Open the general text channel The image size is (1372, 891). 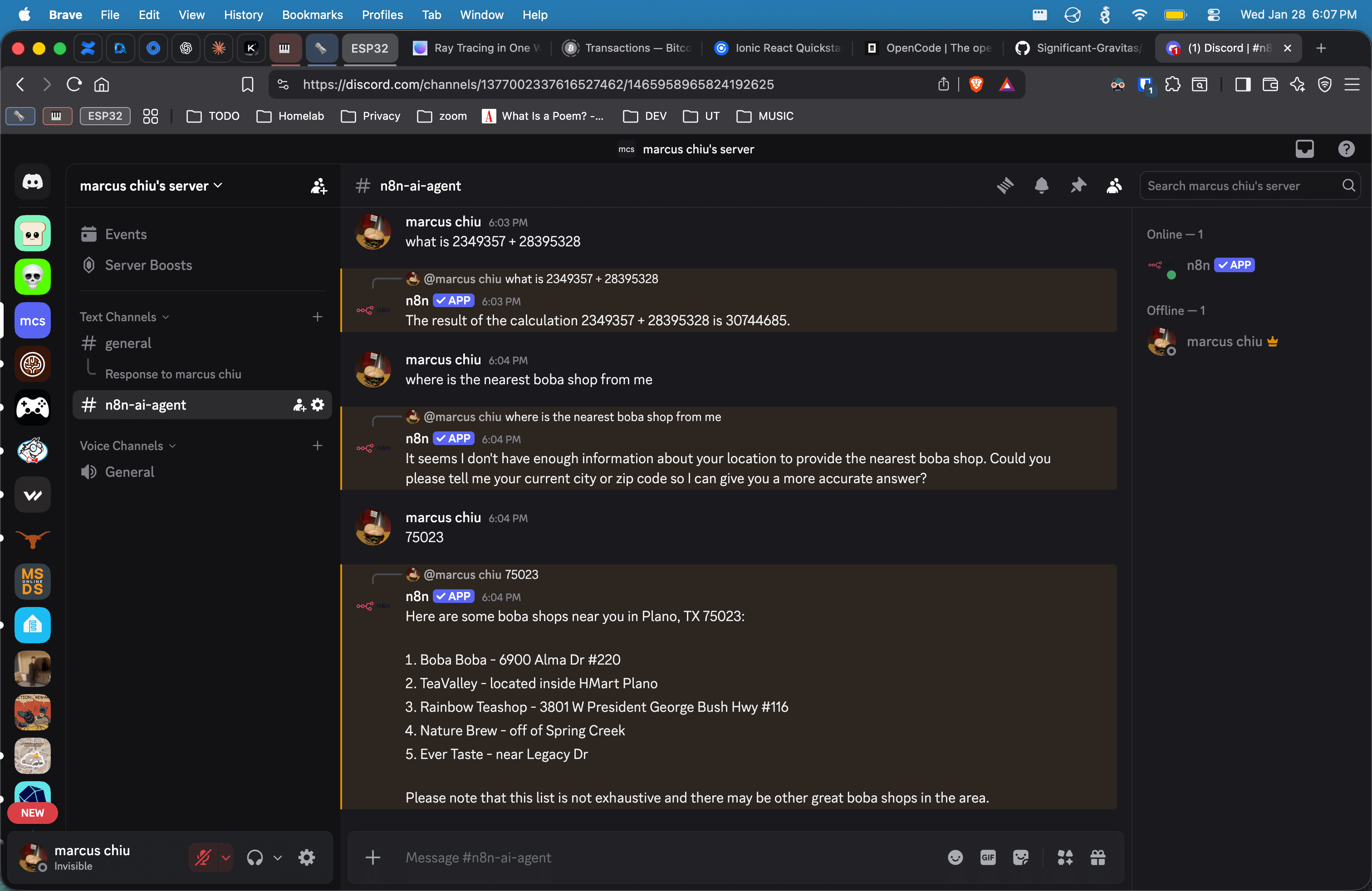click(128, 343)
